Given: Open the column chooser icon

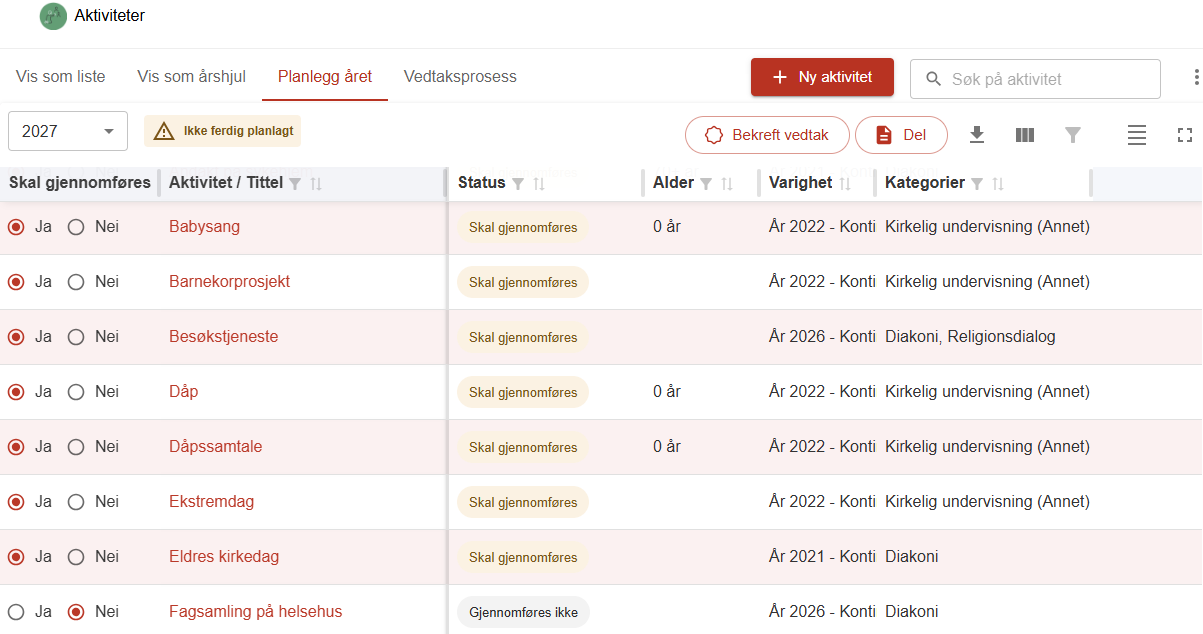Looking at the screenshot, I should pyautogui.click(x=1025, y=135).
